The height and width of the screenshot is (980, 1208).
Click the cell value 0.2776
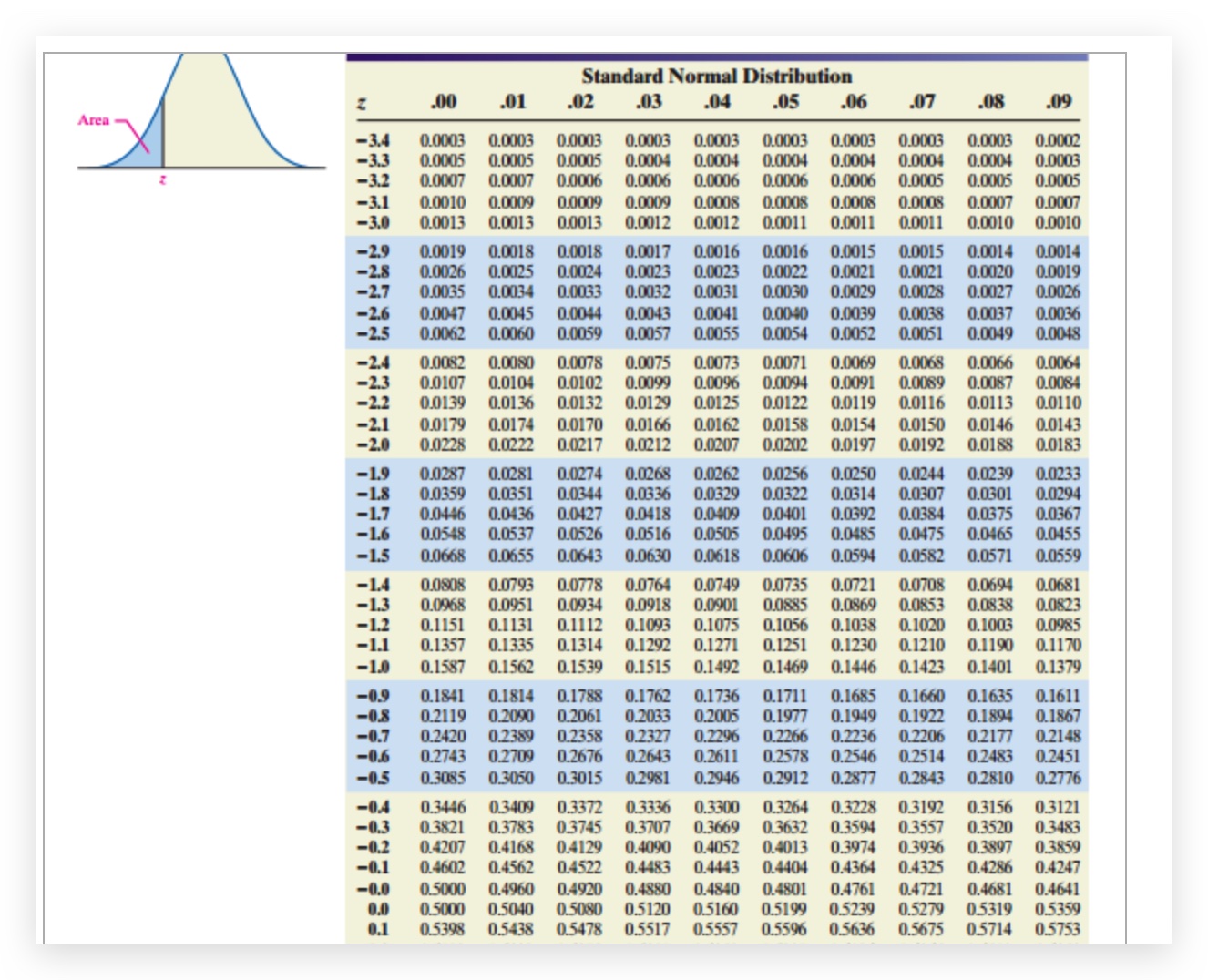point(1059,778)
